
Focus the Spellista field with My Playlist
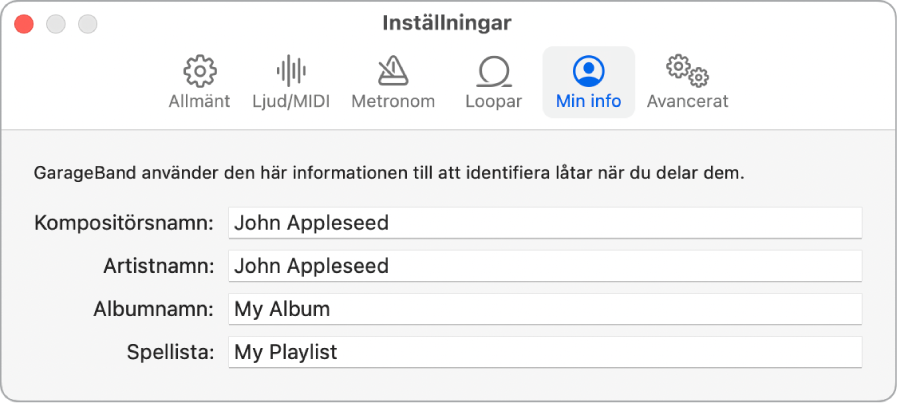point(545,352)
